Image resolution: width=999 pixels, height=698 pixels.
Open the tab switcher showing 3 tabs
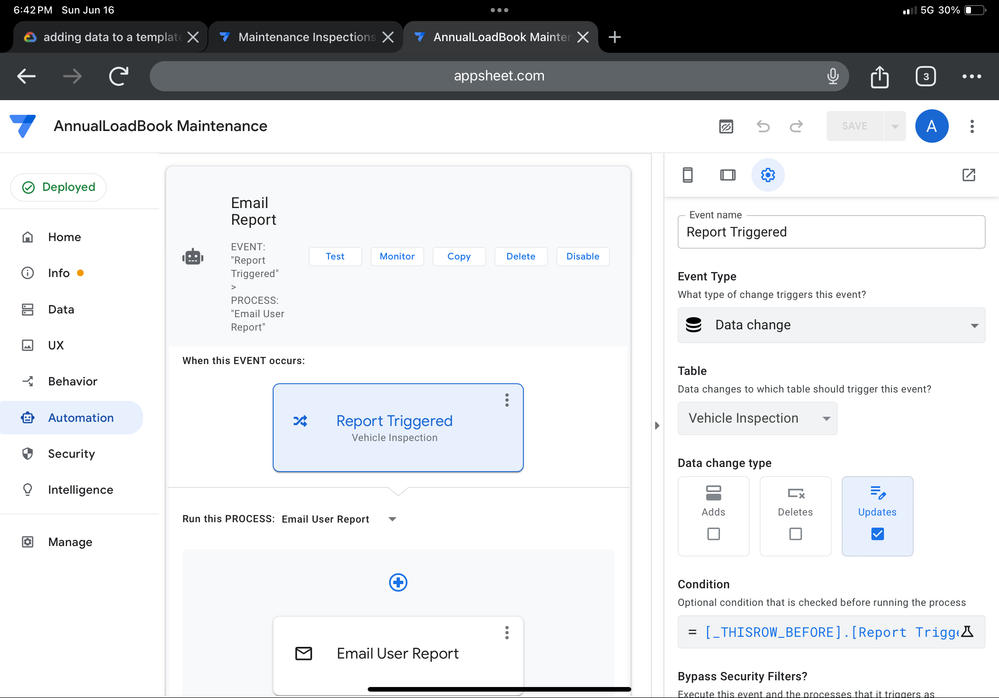coord(926,76)
